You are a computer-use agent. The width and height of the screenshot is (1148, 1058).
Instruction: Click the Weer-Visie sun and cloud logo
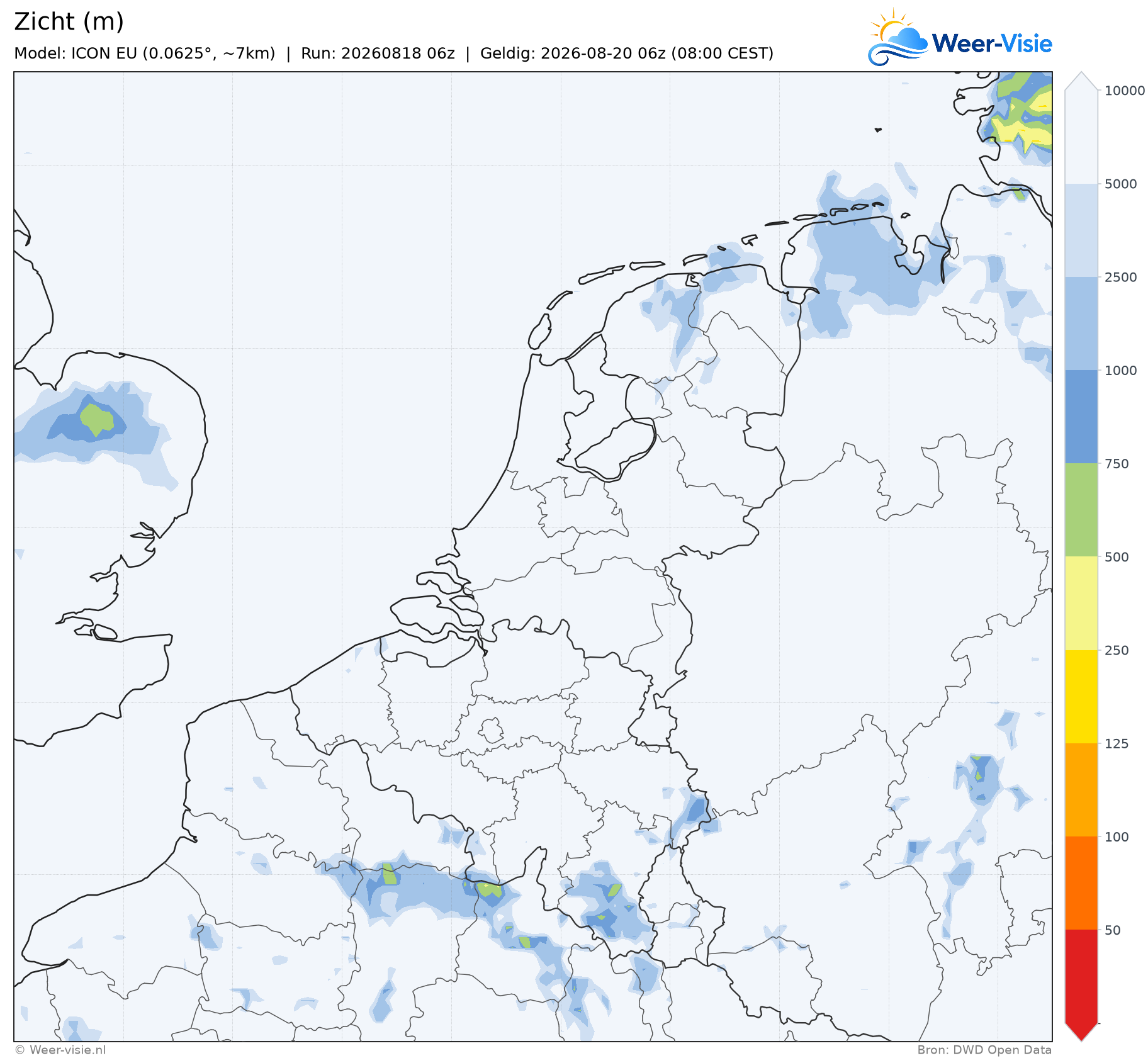(x=898, y=38)
